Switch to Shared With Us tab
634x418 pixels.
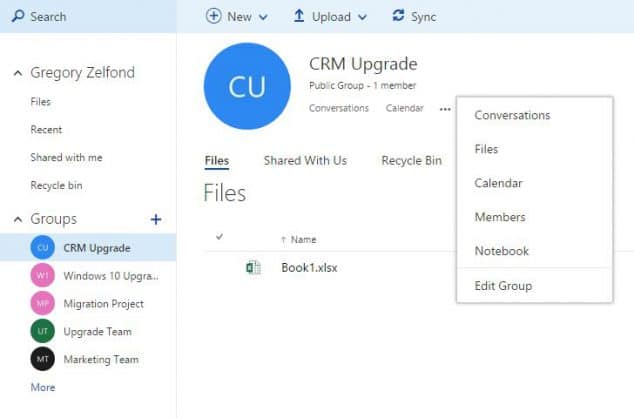point(305,161)
